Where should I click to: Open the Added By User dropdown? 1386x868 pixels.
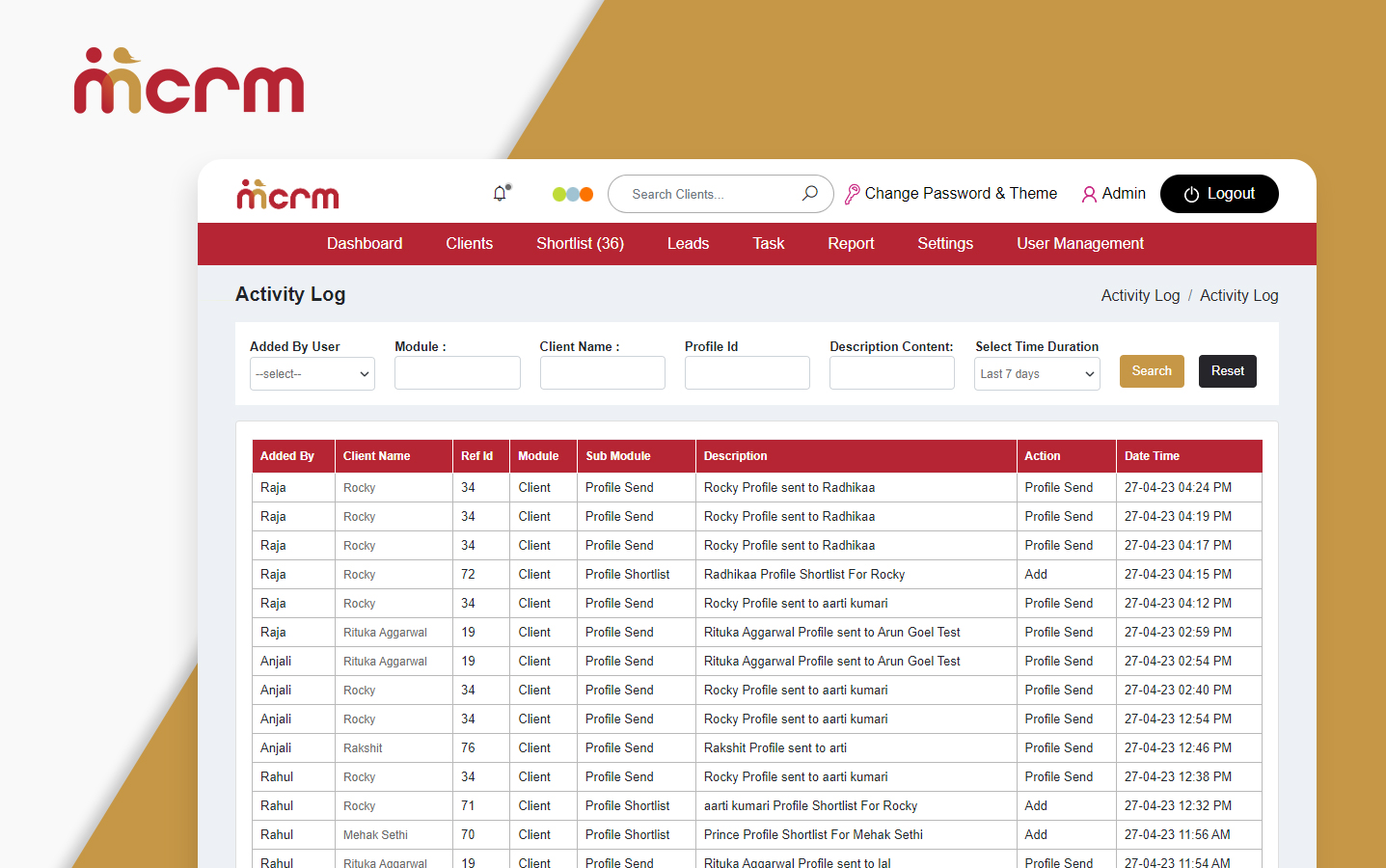coord(313,373)
